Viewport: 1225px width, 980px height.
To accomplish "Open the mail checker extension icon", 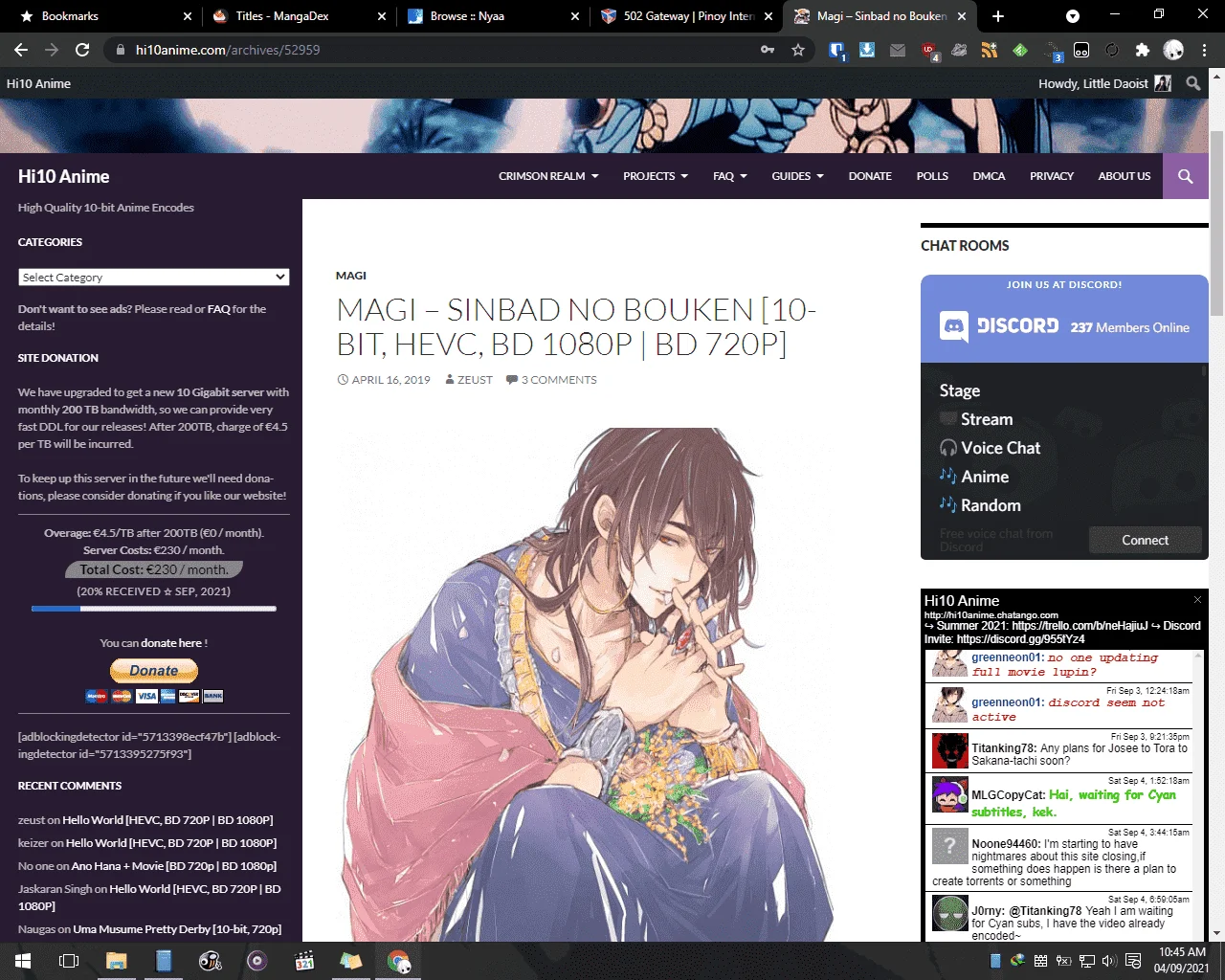I will click(x=898, y=50).
